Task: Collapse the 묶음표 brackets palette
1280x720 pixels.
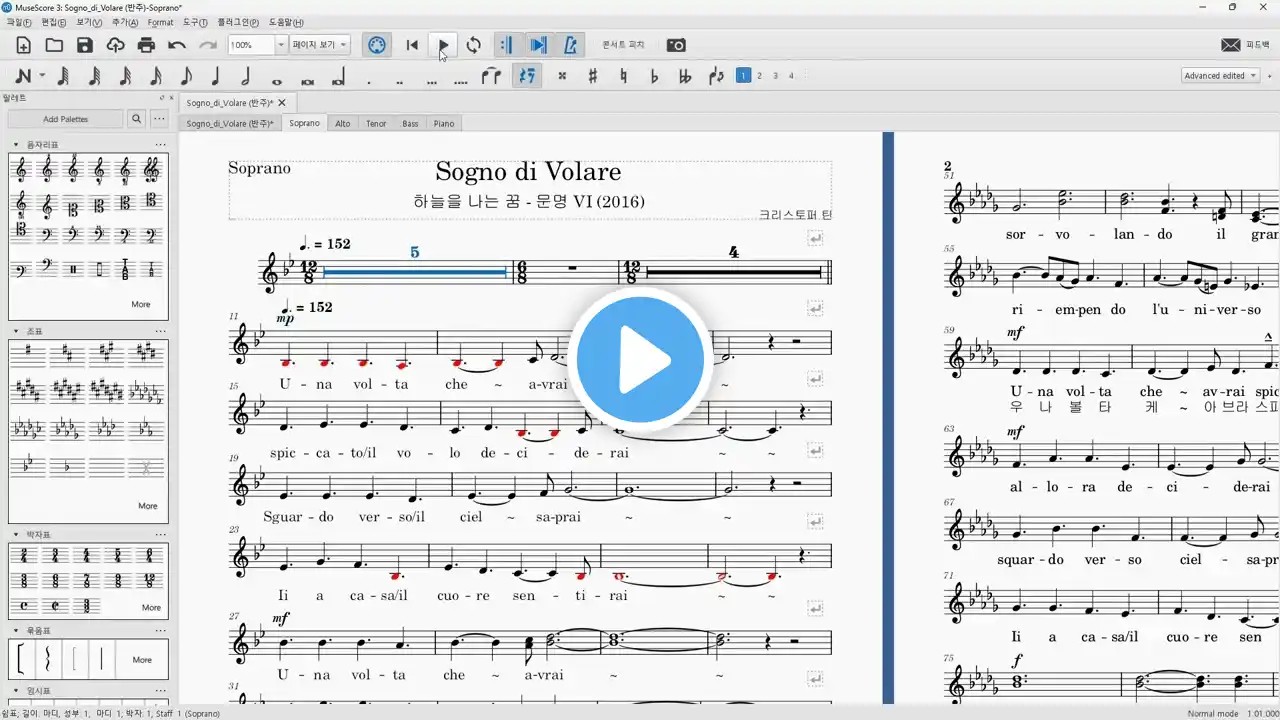Action: click(16, 631)
